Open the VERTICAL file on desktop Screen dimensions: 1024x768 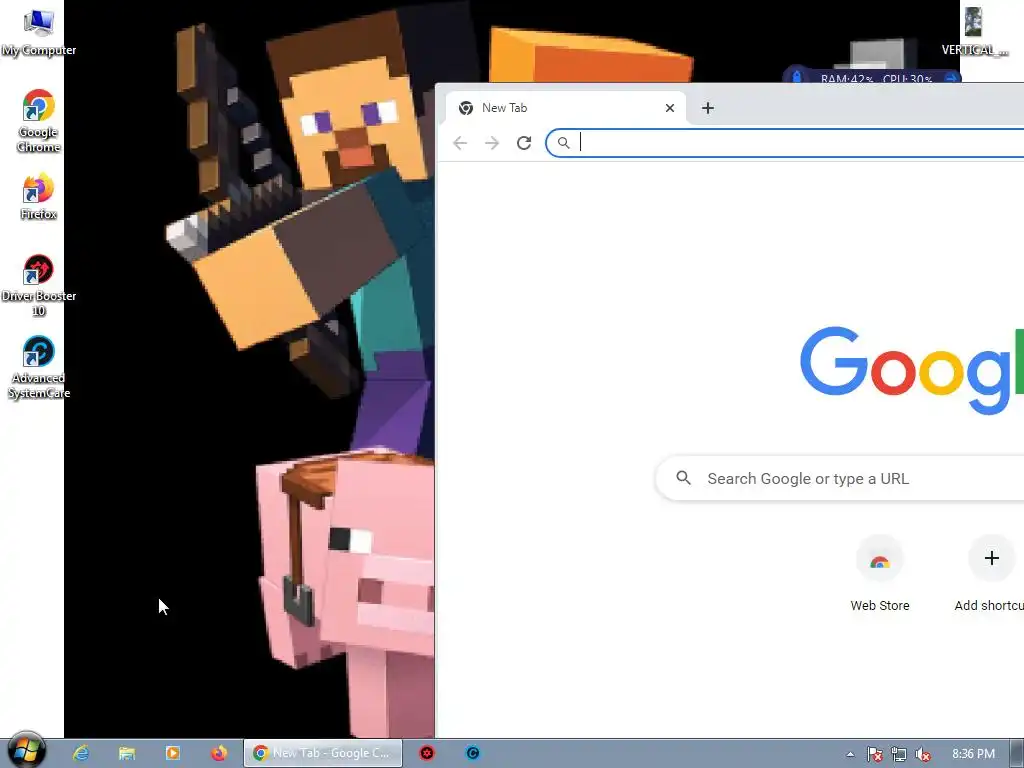974,31
